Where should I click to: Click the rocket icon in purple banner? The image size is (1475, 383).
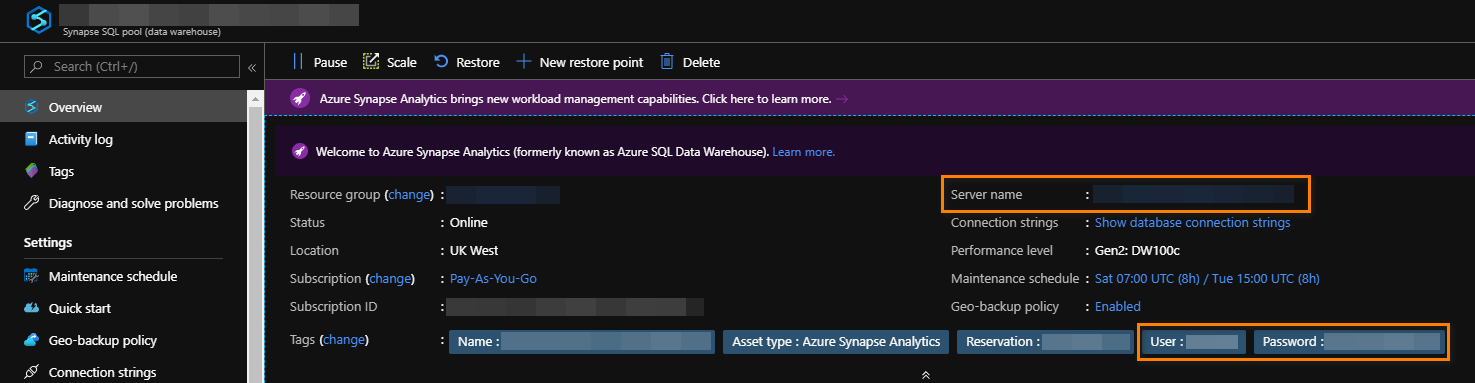[299, 99]
